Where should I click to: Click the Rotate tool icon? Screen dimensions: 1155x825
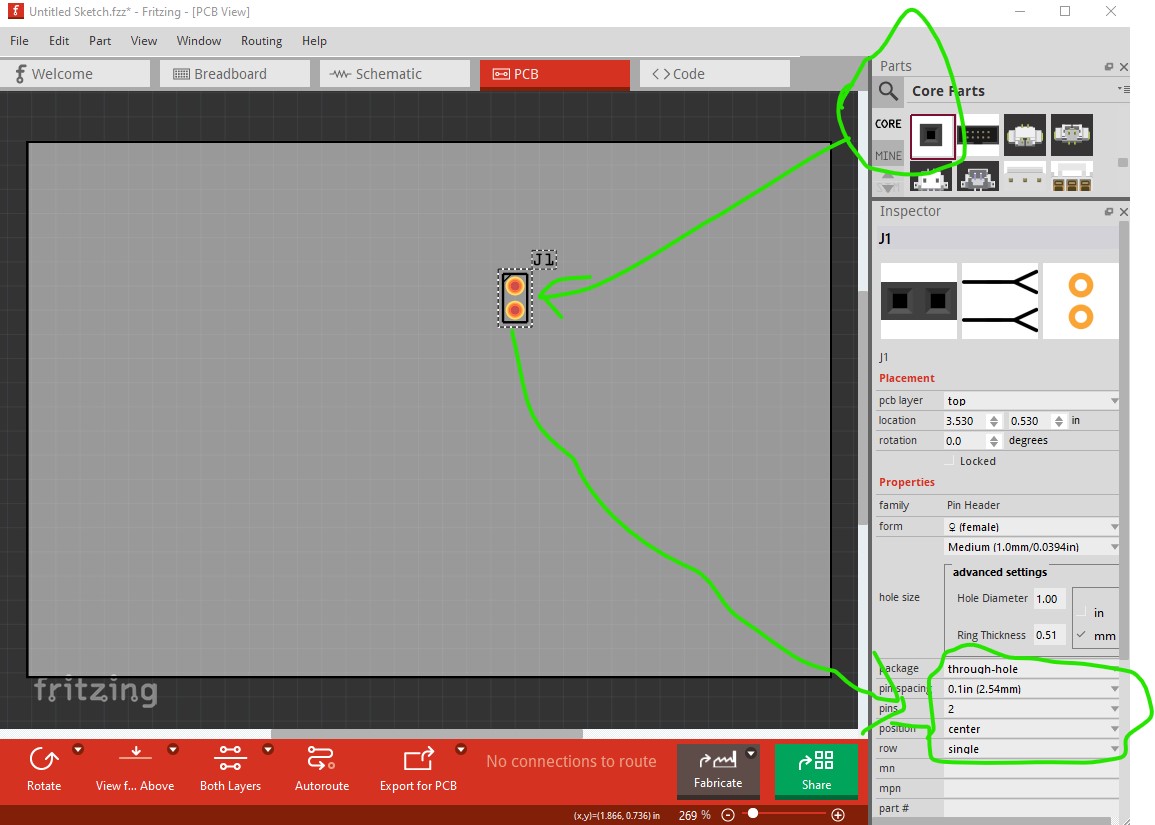43,759
